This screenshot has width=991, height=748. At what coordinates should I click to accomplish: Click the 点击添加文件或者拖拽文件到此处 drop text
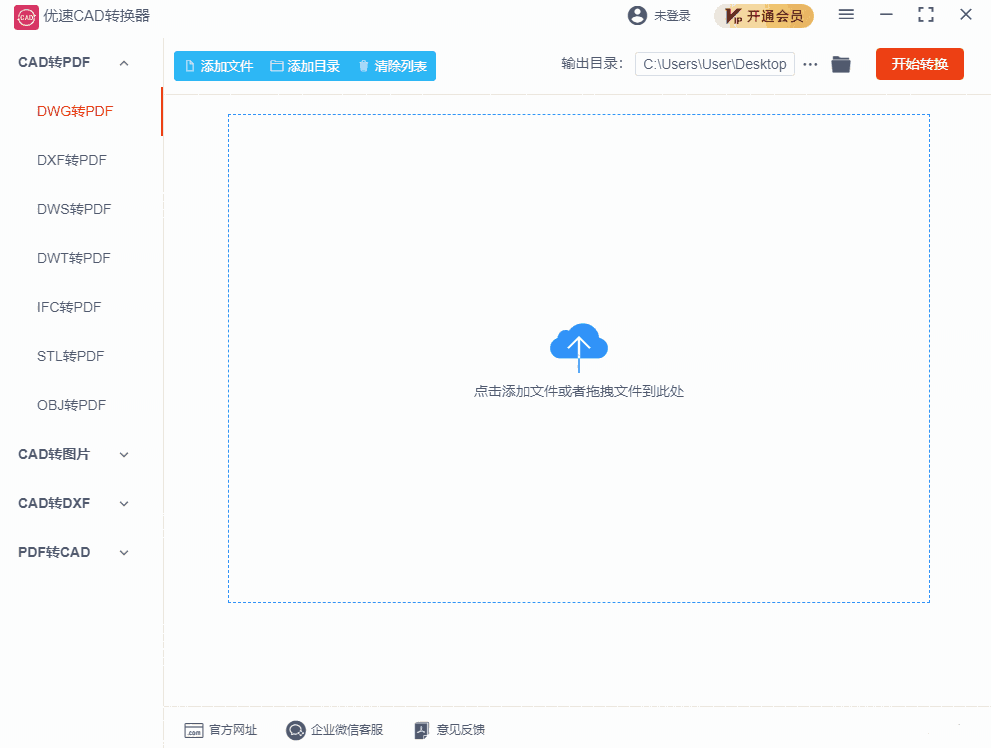579,392
